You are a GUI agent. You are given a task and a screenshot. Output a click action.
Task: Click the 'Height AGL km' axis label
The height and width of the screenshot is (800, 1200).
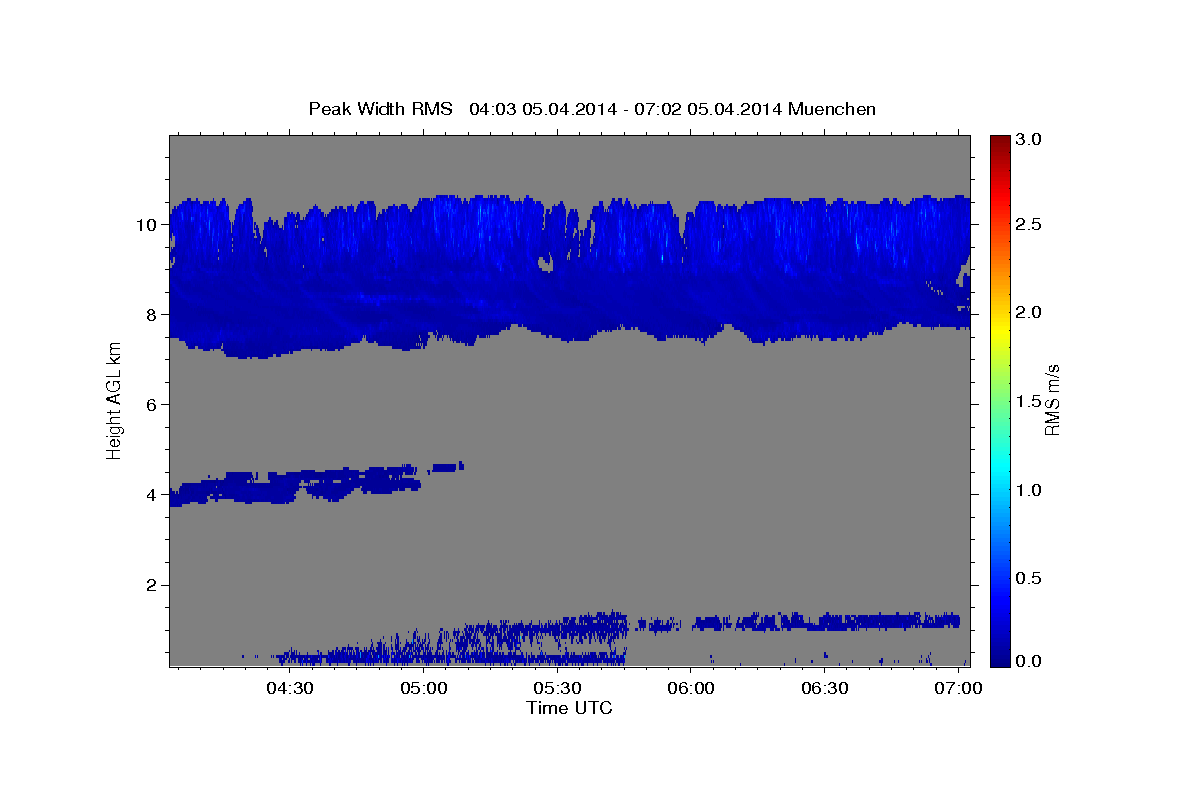click(114, 401)
